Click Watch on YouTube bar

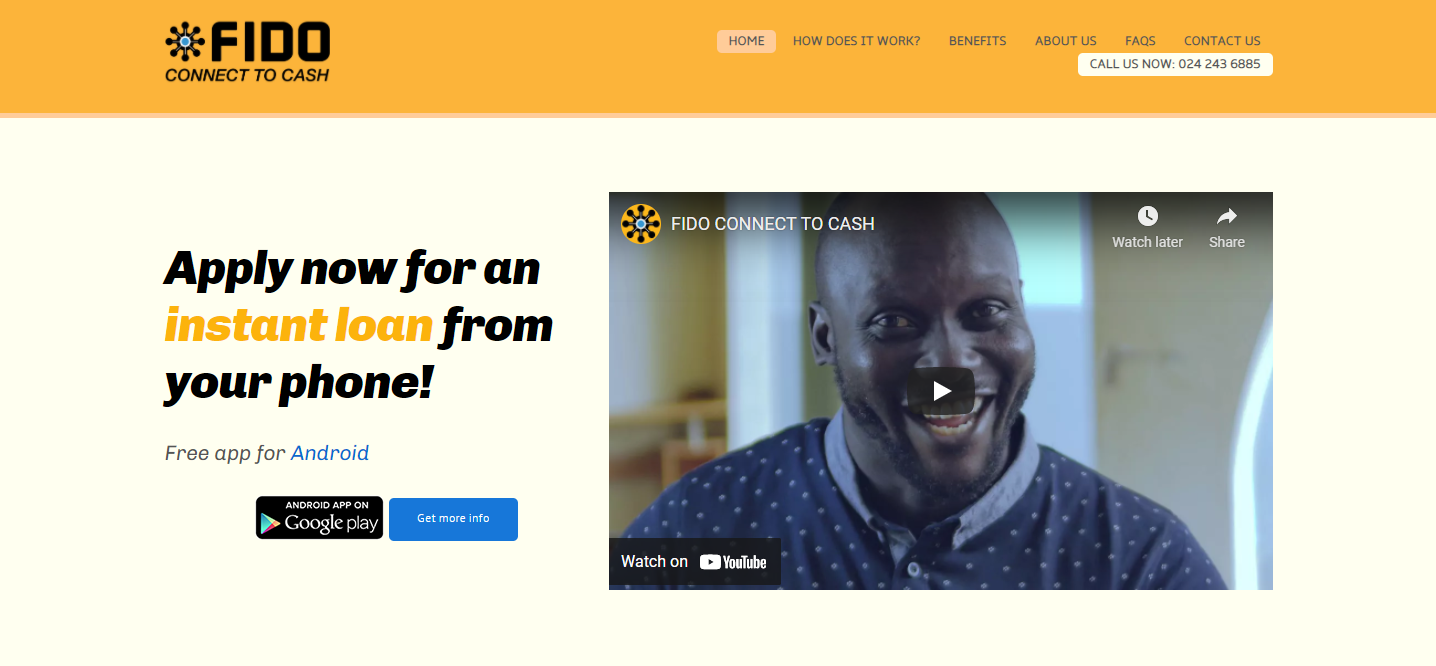click(x=695, y=562)
